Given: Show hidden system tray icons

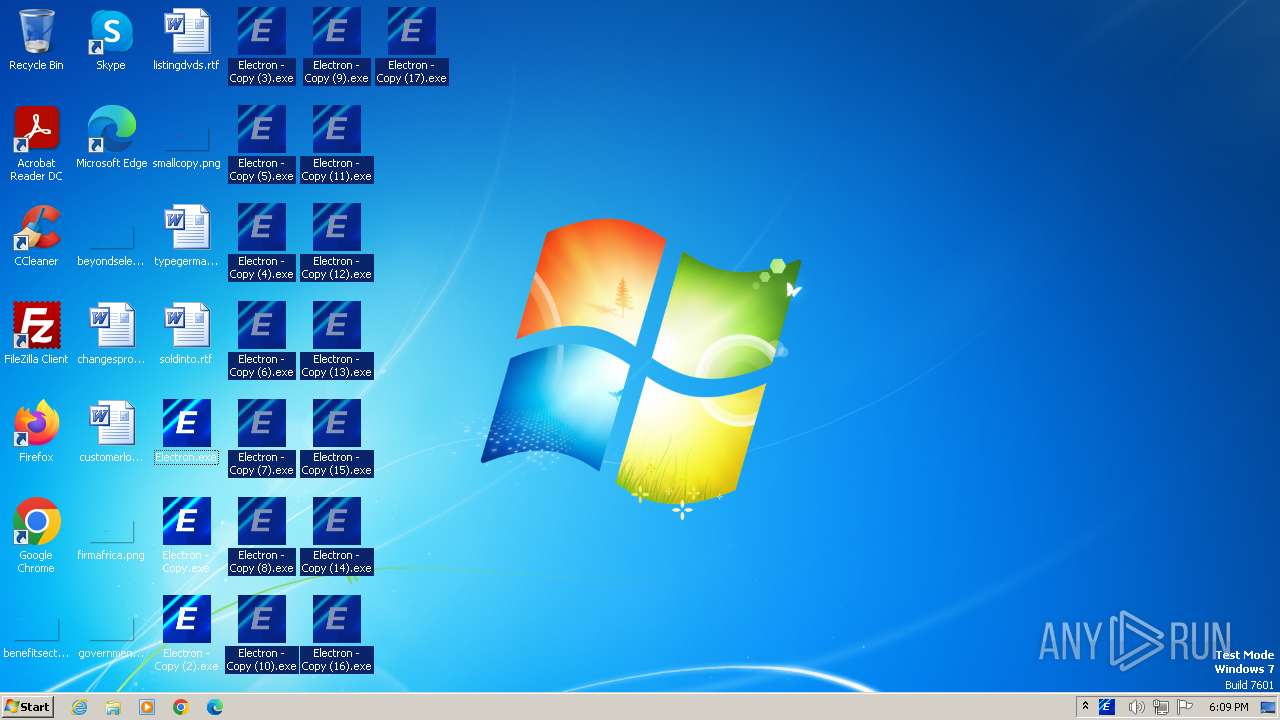Looking at the screenshot, I should 1085,707.
